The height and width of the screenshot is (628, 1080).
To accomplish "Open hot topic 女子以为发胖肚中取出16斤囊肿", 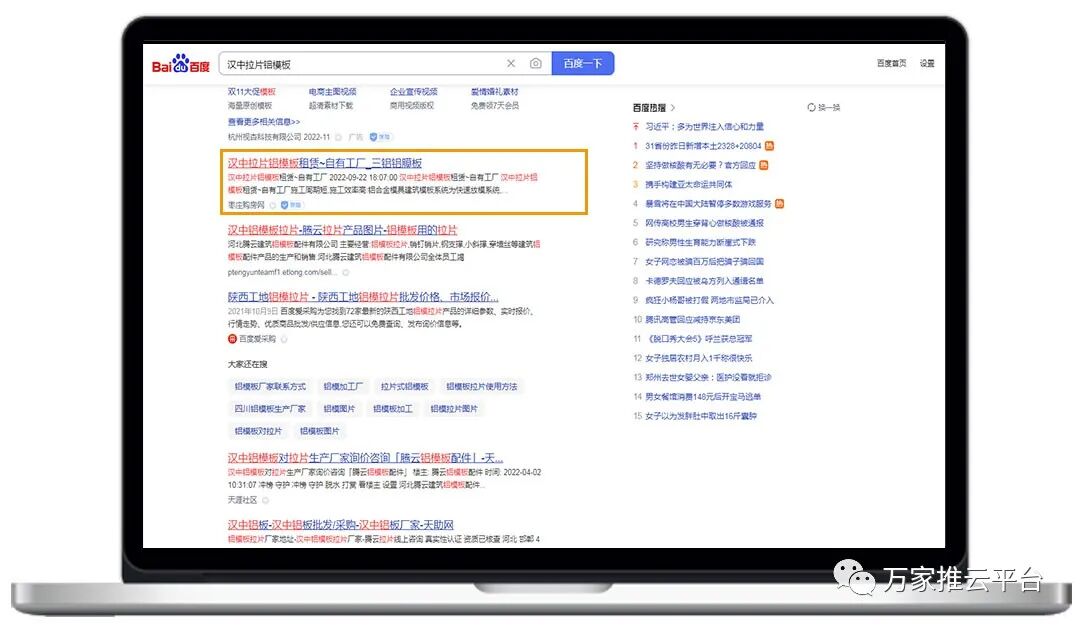I will click(x=701, y=416).
